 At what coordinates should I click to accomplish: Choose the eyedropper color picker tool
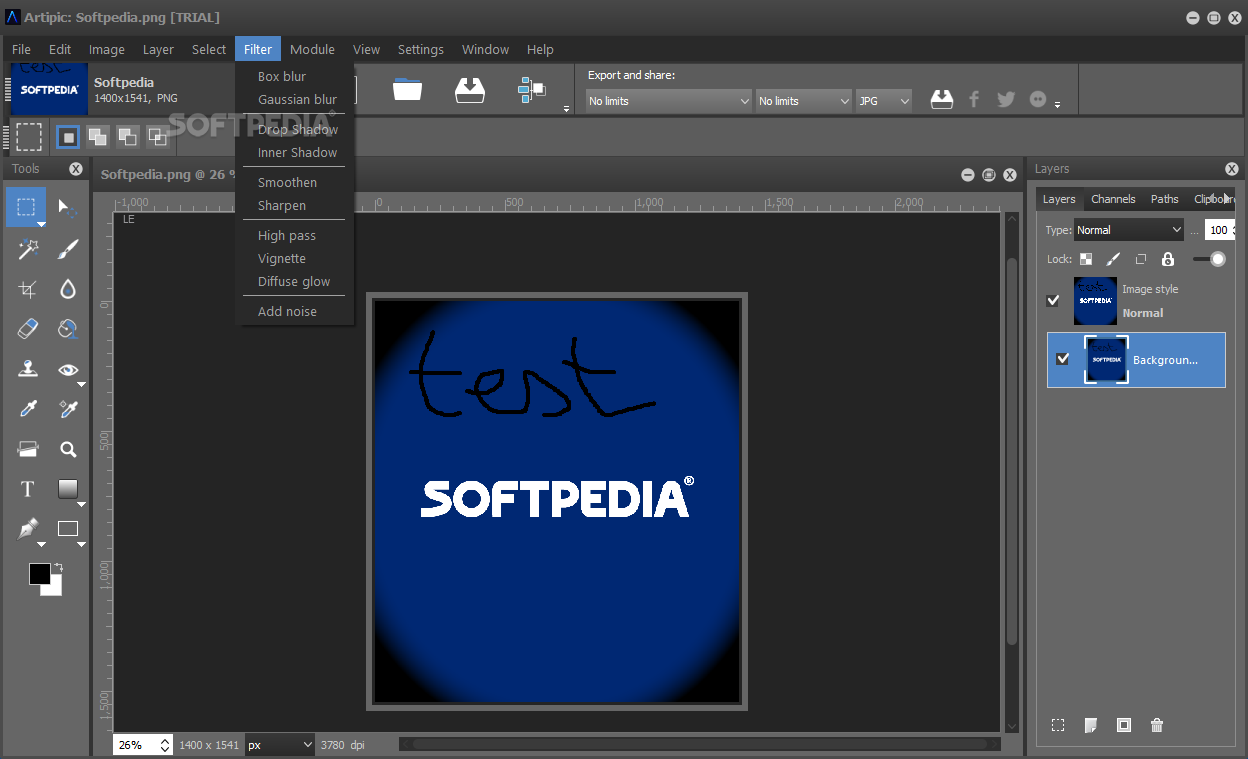pyautogui.click(x=27, y=409)
